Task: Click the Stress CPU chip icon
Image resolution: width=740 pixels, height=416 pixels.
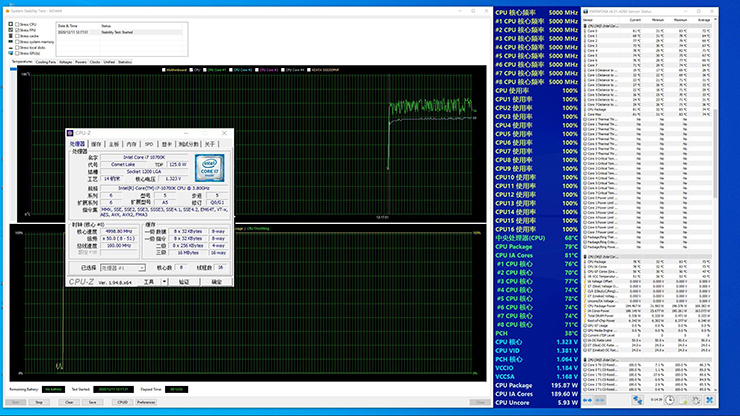Action: click(x=11, y=24)
